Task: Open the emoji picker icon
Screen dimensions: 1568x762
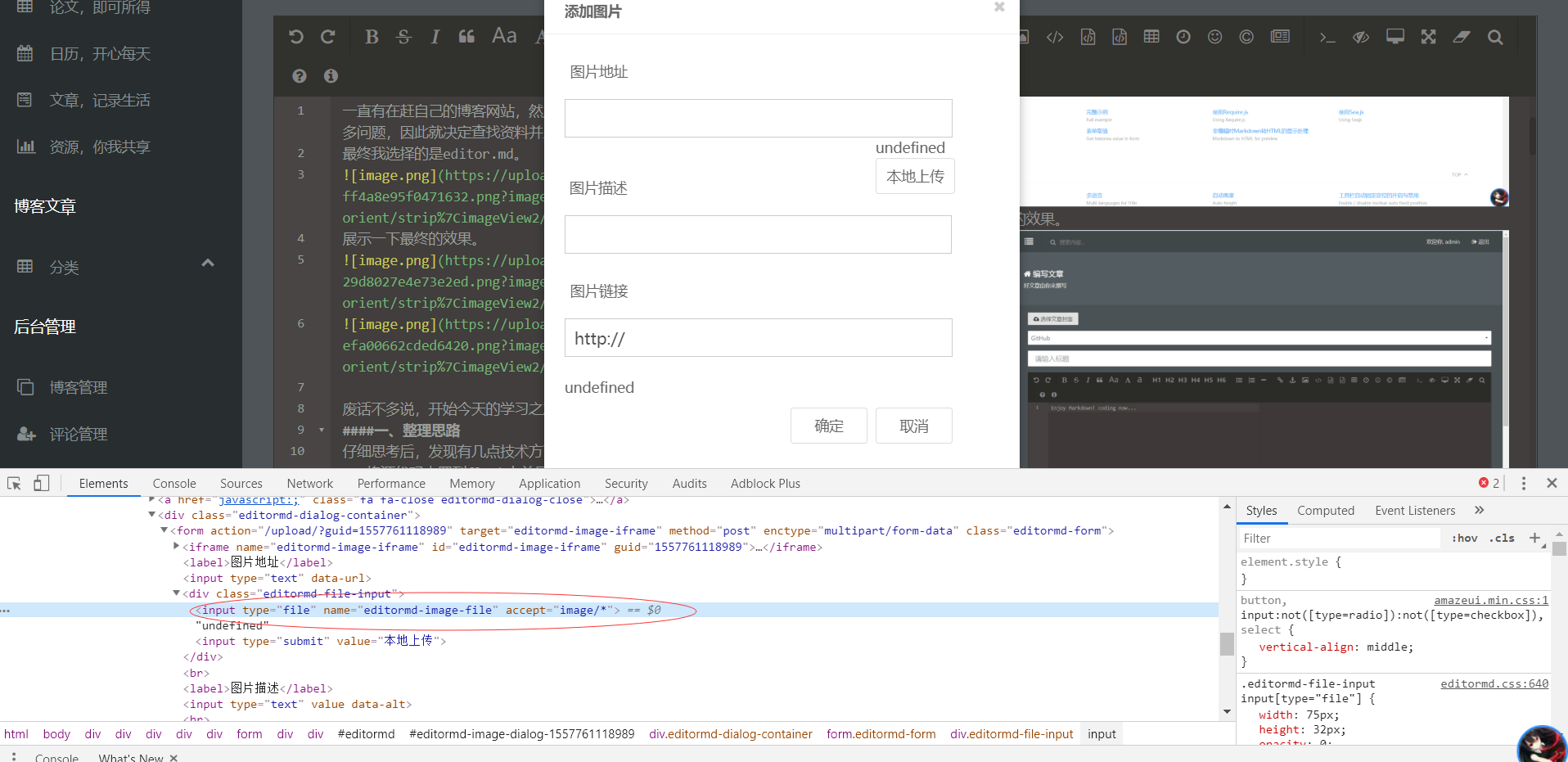Action: click(x=1214, y=37)
